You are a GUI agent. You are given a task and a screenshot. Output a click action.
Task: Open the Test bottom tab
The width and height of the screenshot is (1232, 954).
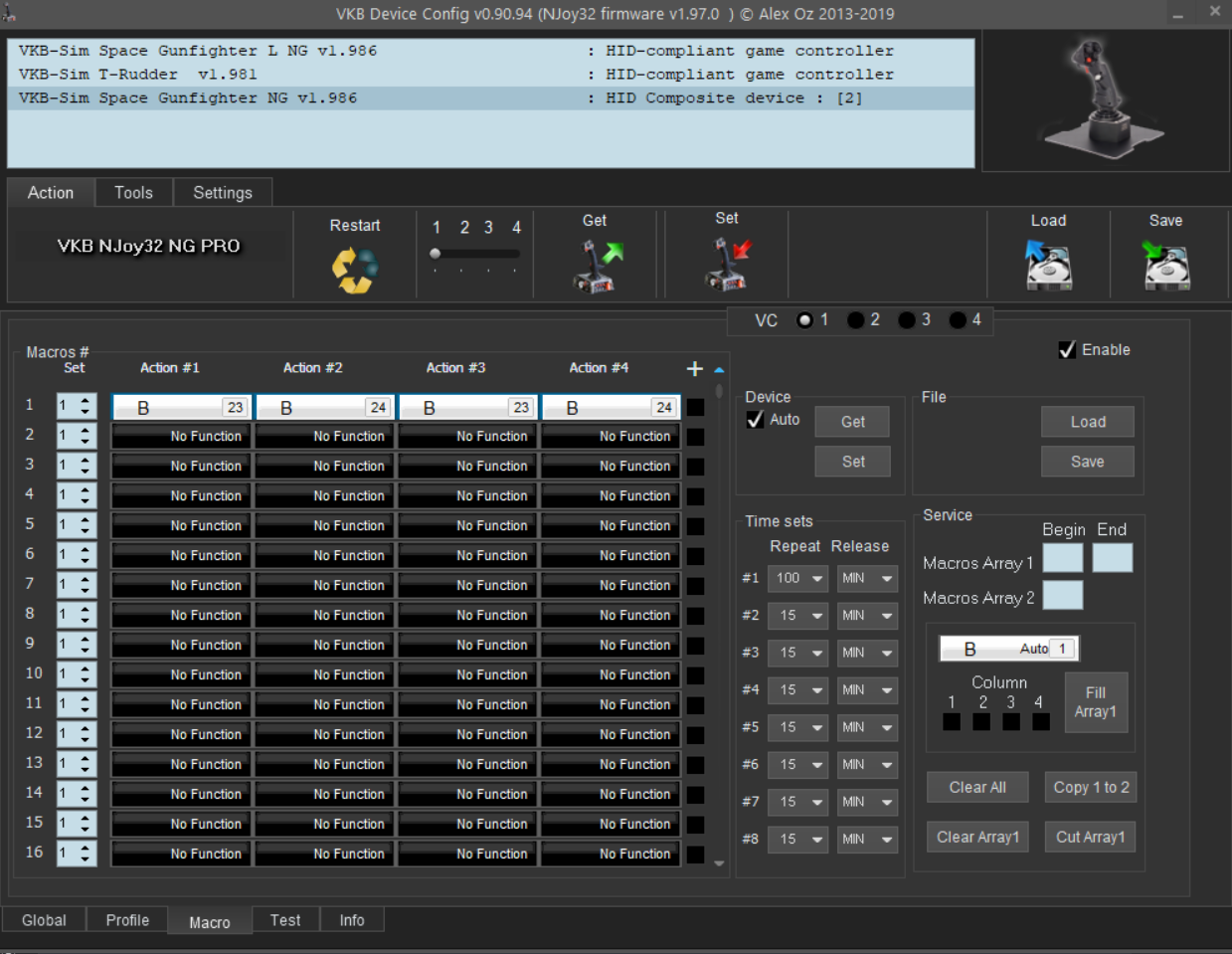click(285, 920)
